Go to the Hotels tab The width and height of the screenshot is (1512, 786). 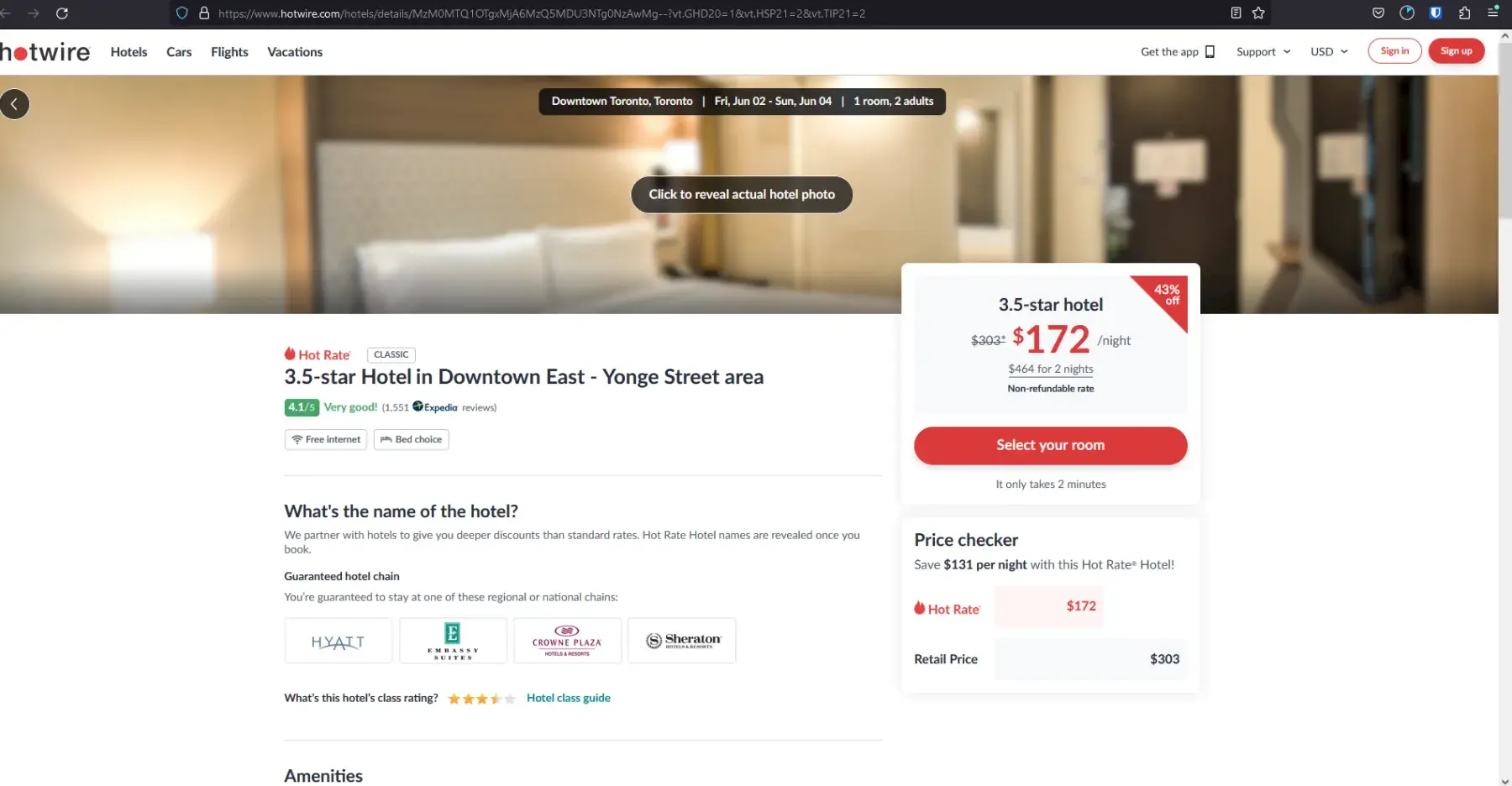(129, 52)
